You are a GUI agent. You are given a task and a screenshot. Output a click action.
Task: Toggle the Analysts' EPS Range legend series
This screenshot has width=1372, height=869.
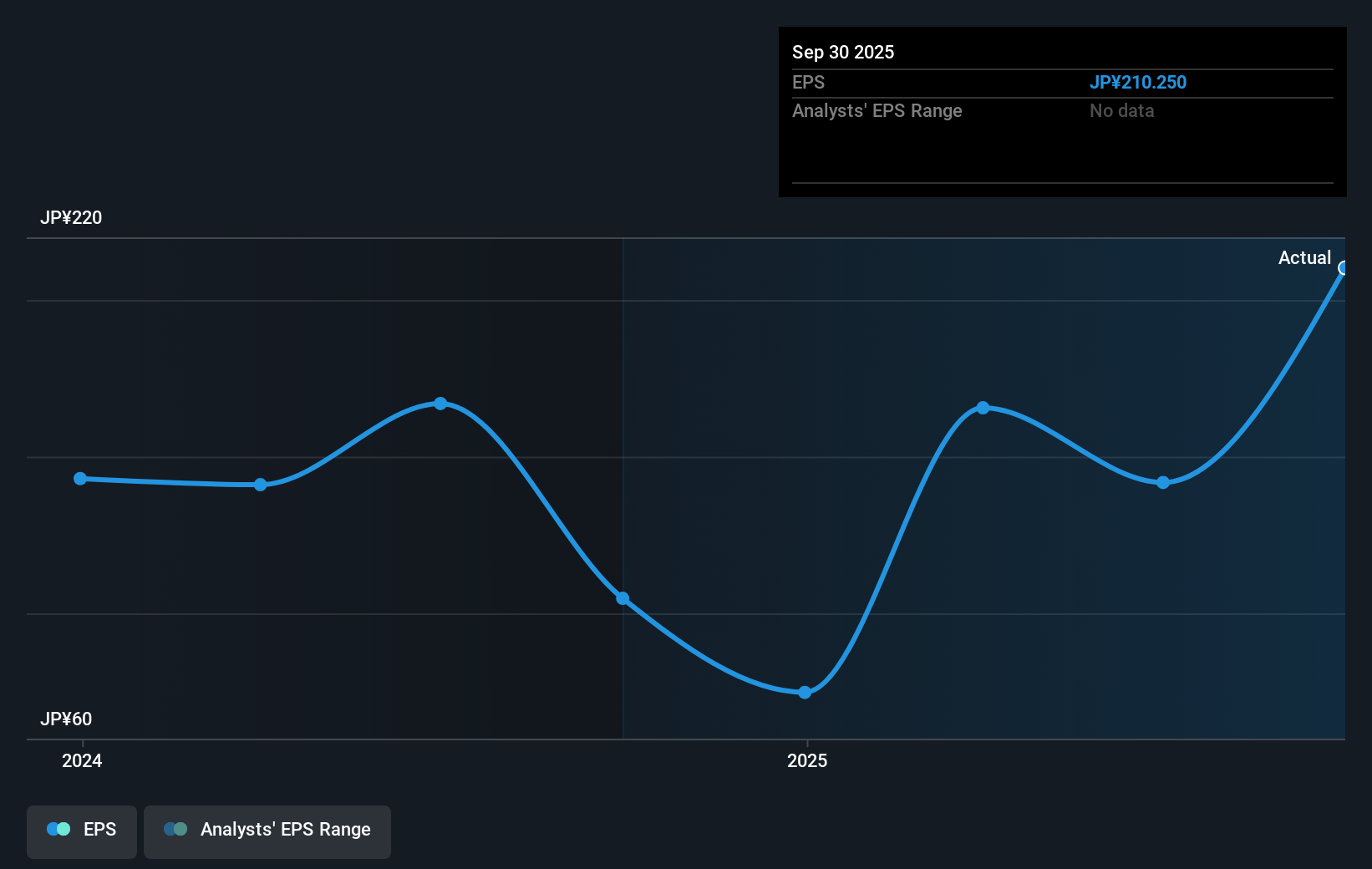coord(267,831)
